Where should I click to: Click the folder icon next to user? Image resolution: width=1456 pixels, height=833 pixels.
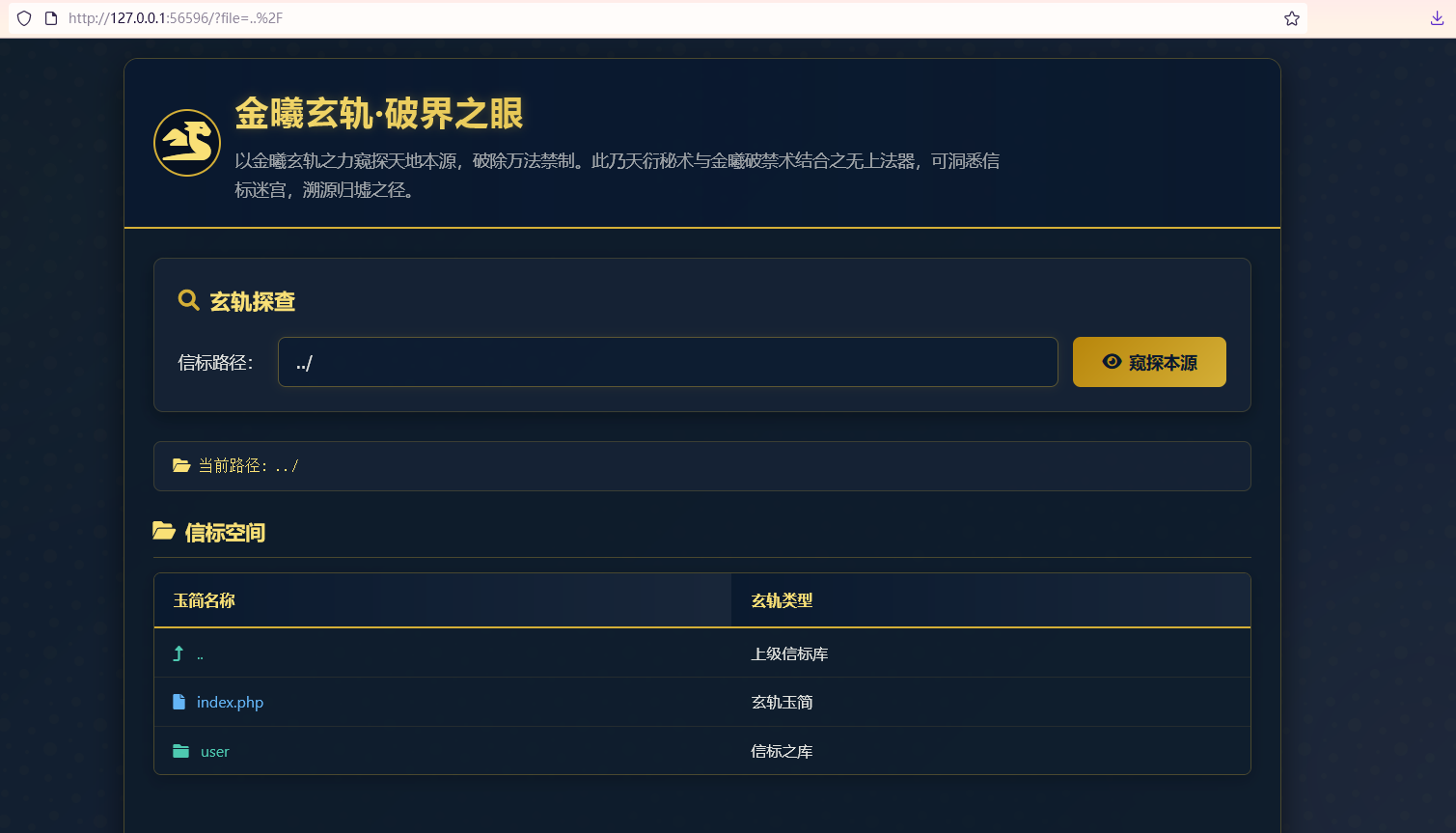[180, 751]
